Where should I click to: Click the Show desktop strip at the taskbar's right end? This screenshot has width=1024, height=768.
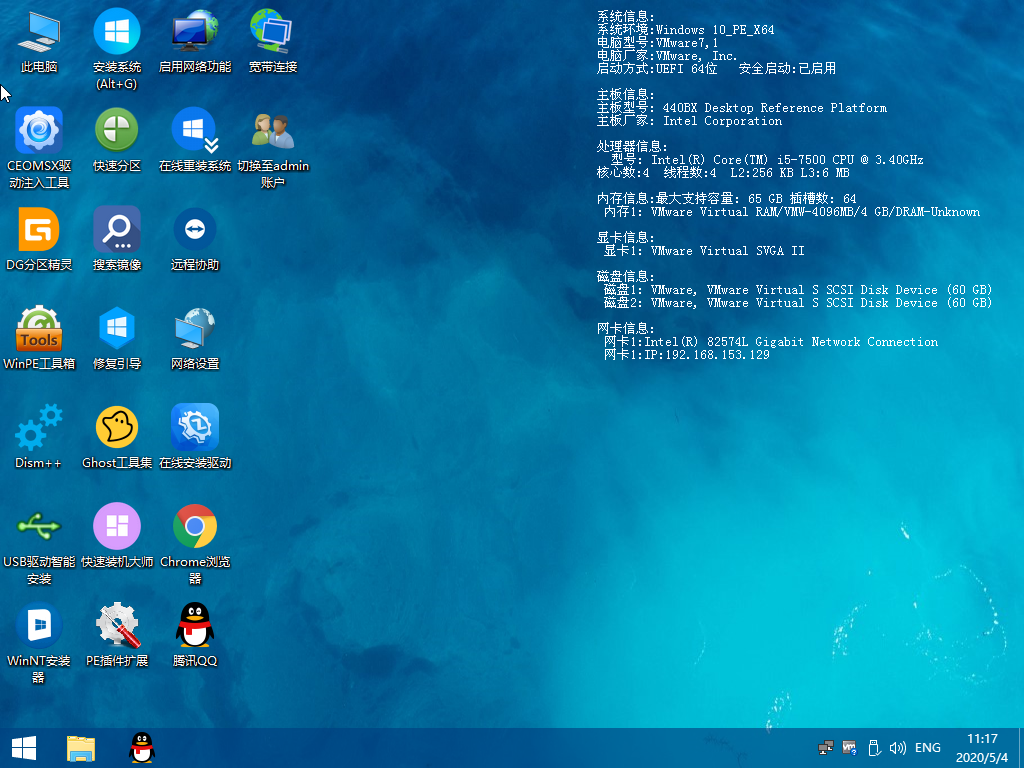click(x=1021, y=748)
